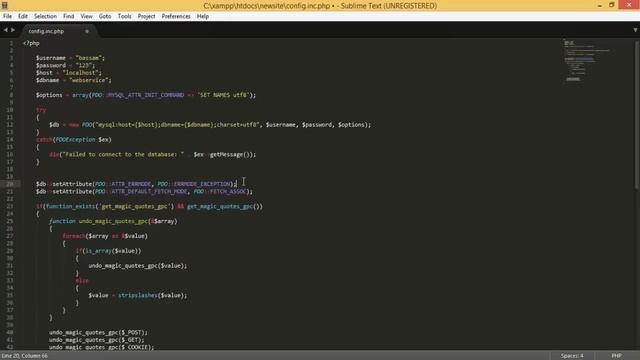The width and height of the screenshot is (640, 360).
Task: Click the setAttribute ATTR_ERRMODE line
Action: click(136, 184)
